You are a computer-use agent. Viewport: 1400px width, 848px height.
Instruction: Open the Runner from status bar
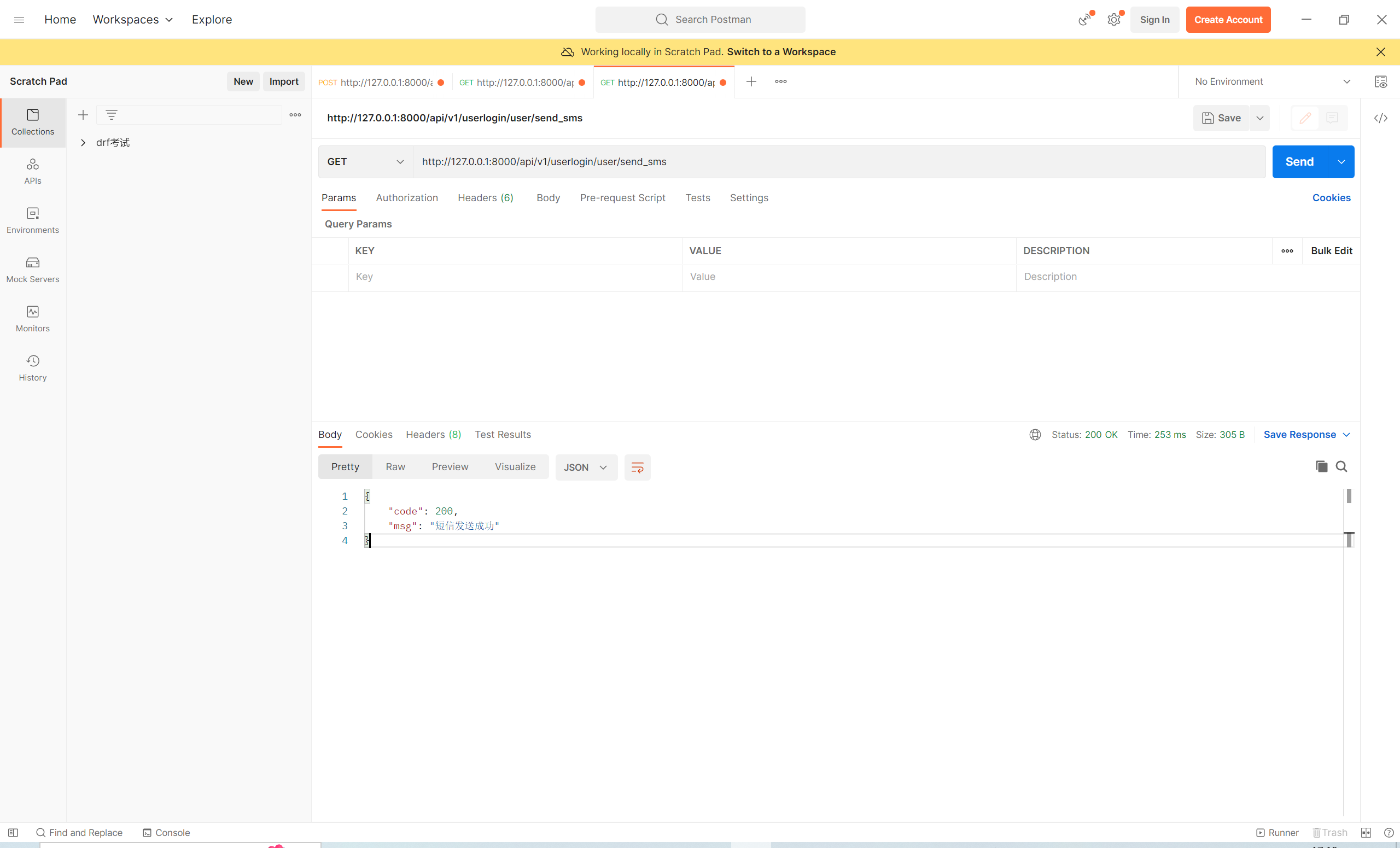click(x=1277, y=832)
